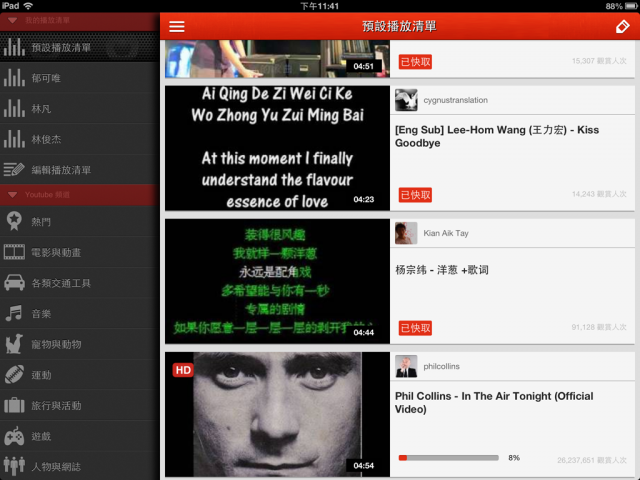
Task: Select 旅行與活動 channel label
Action: tap(56, 406)
